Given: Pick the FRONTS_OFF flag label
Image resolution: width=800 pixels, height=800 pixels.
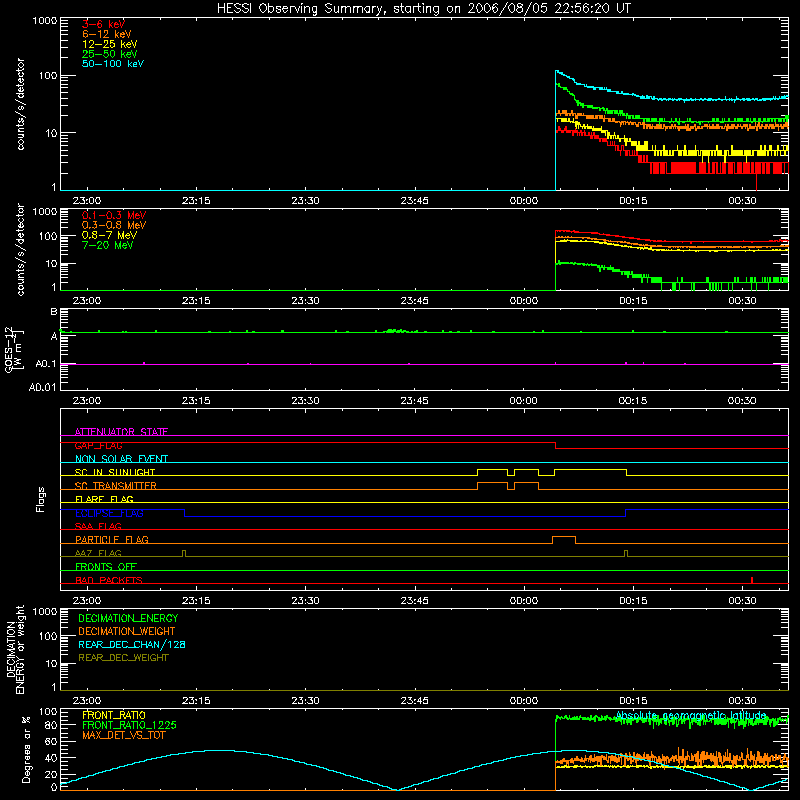Looking at the screenshot, I should point(106,567).
